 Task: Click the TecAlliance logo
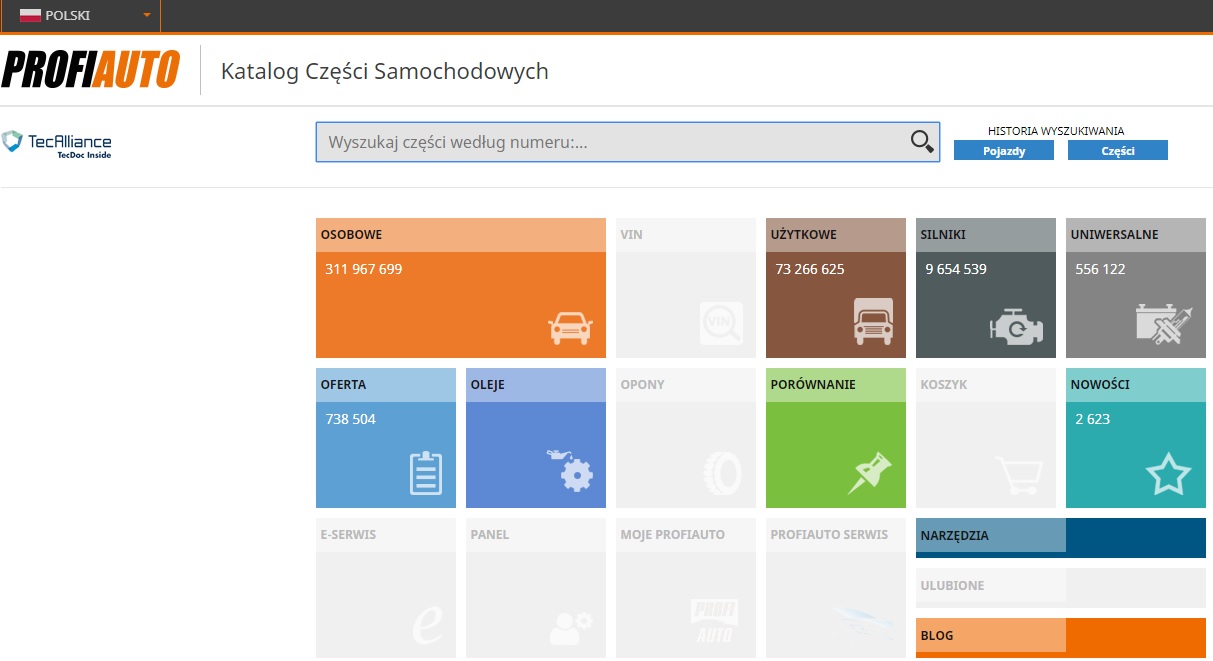[57, 144]
